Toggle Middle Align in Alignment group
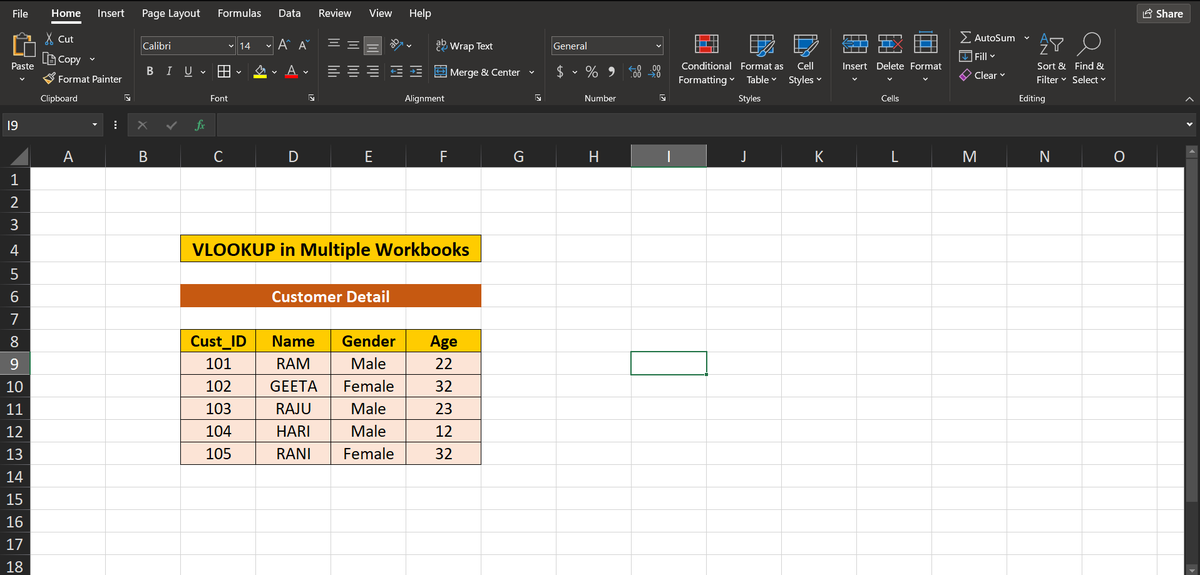This screenshot has width=1200, height=575. click(354, 46)
